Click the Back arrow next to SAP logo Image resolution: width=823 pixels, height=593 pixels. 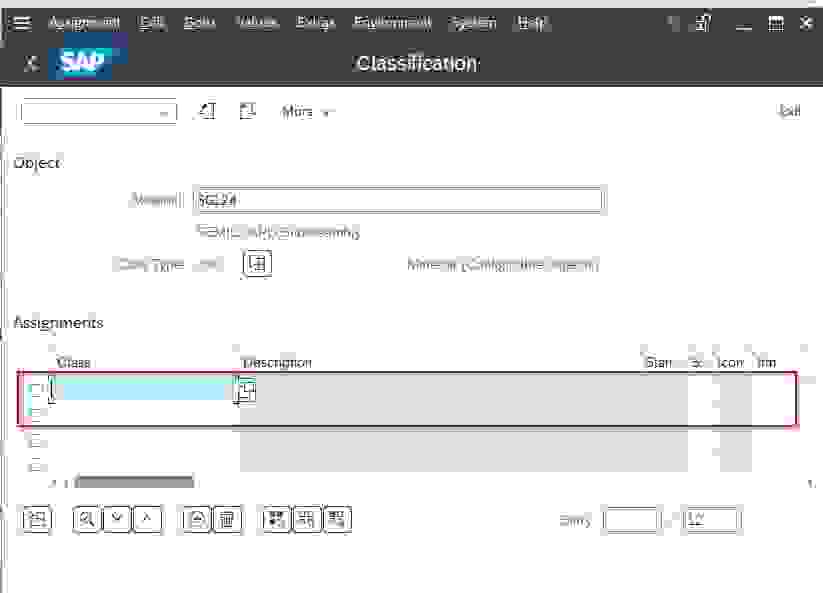pos(30,62)
